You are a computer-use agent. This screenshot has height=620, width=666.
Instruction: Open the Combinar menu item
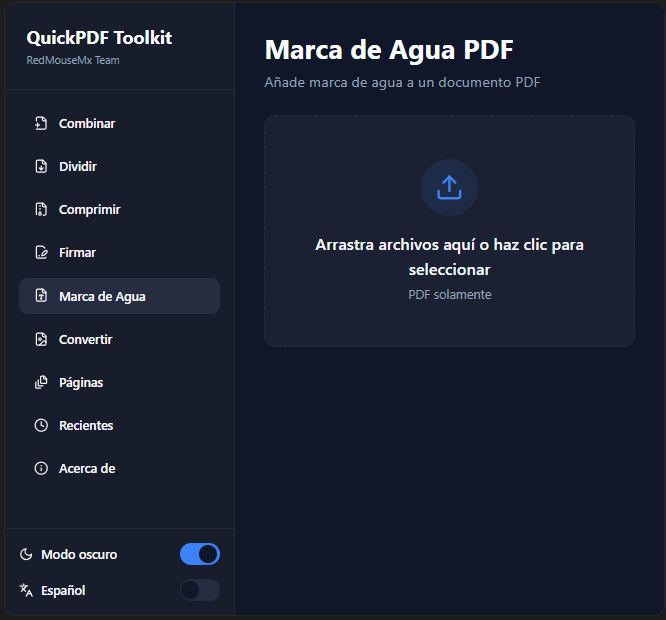87,124
